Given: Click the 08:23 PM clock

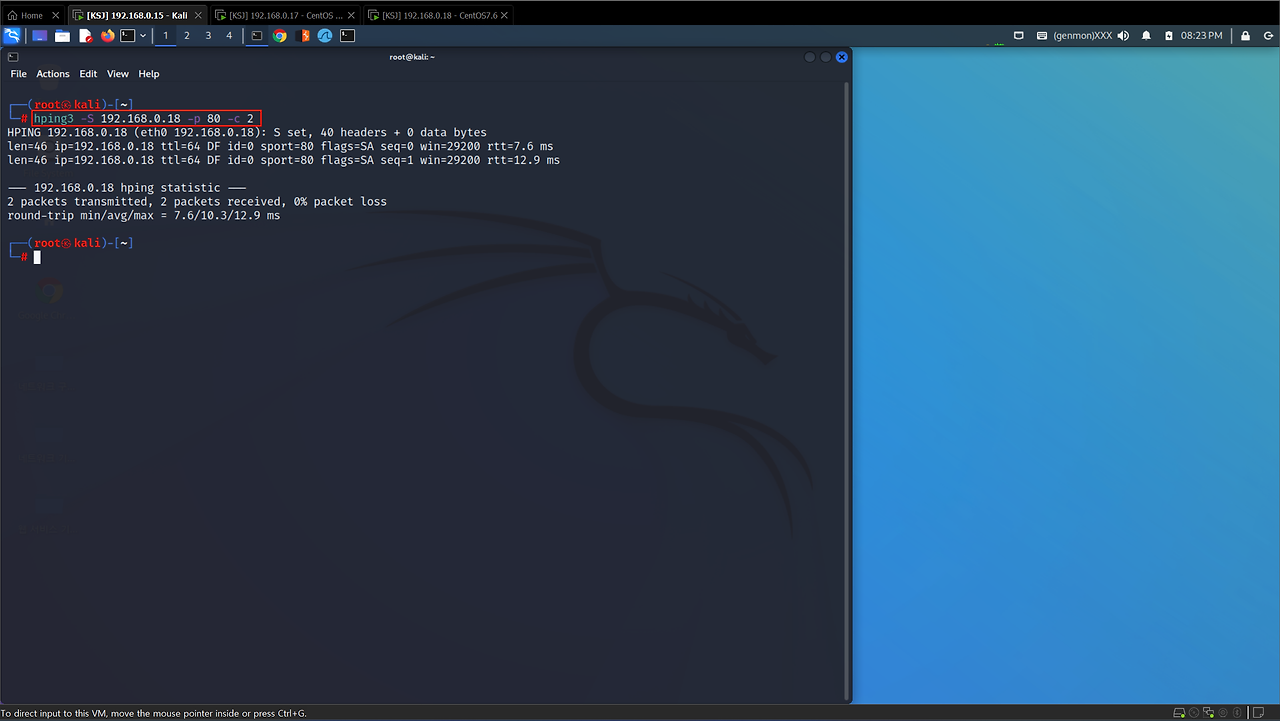Looking at the screenshot, I should click(1201, 36).
